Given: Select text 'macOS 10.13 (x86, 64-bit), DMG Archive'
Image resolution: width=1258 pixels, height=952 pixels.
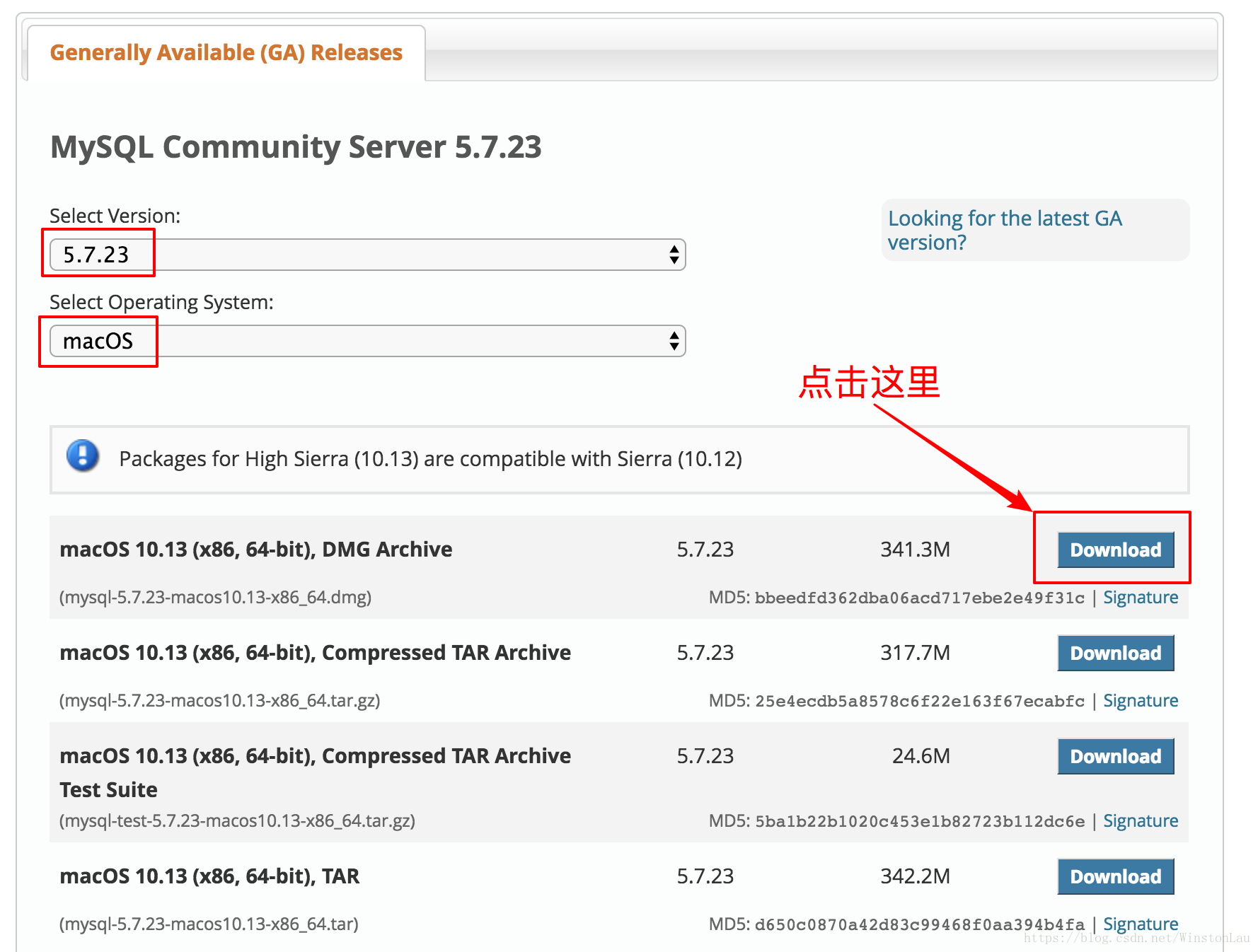Looking at the screenshot, I should point(256,550).
